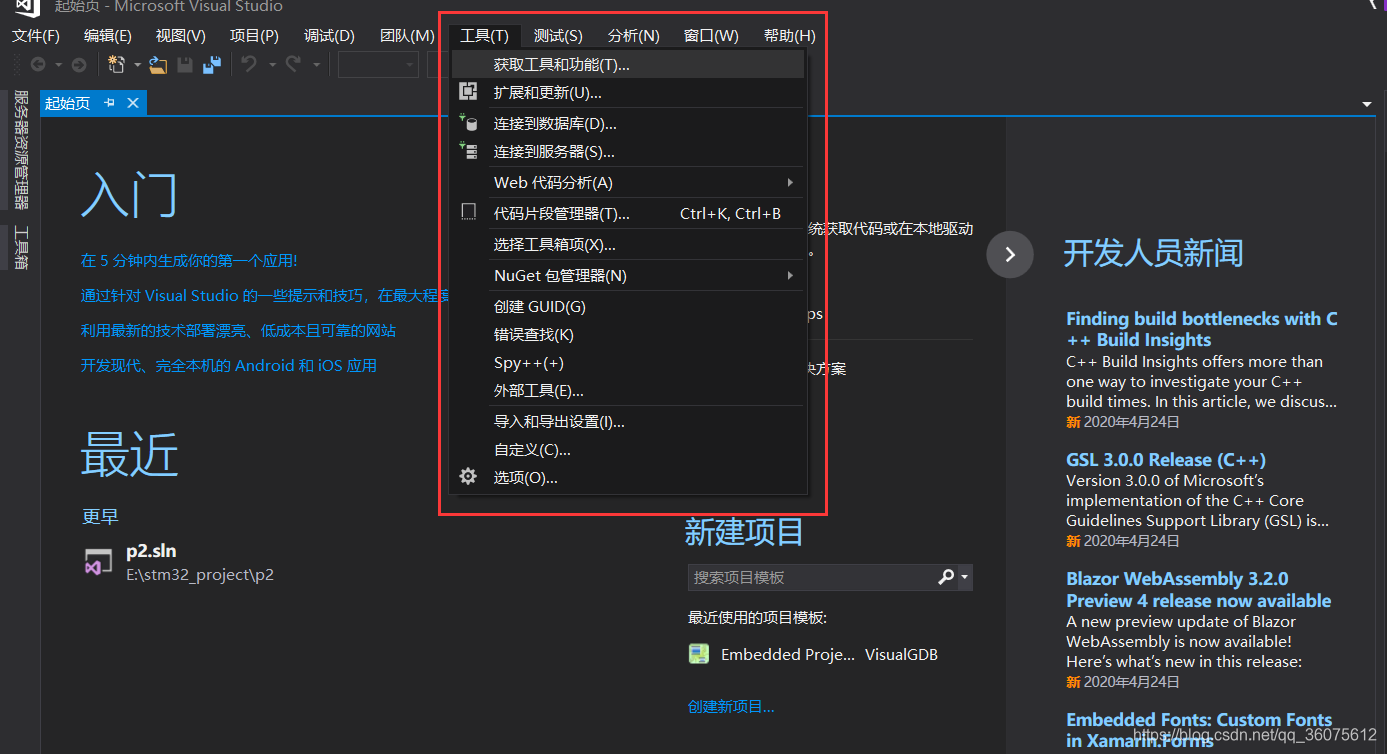Click the Undo toolbar icon
This screenshot has width=1387, height=754.
[249, 65]
